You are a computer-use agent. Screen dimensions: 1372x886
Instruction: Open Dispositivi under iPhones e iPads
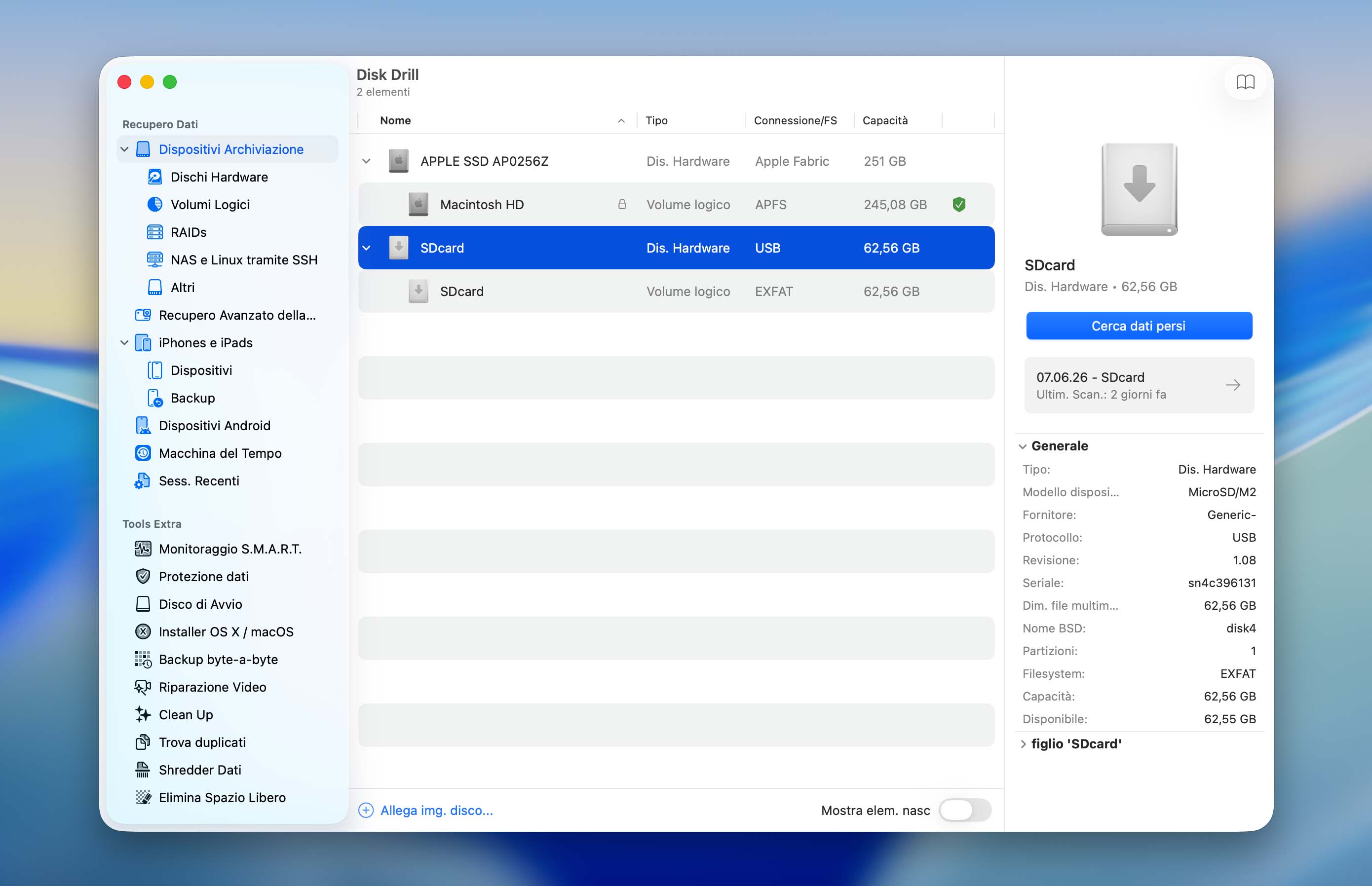tap(201, 370)
